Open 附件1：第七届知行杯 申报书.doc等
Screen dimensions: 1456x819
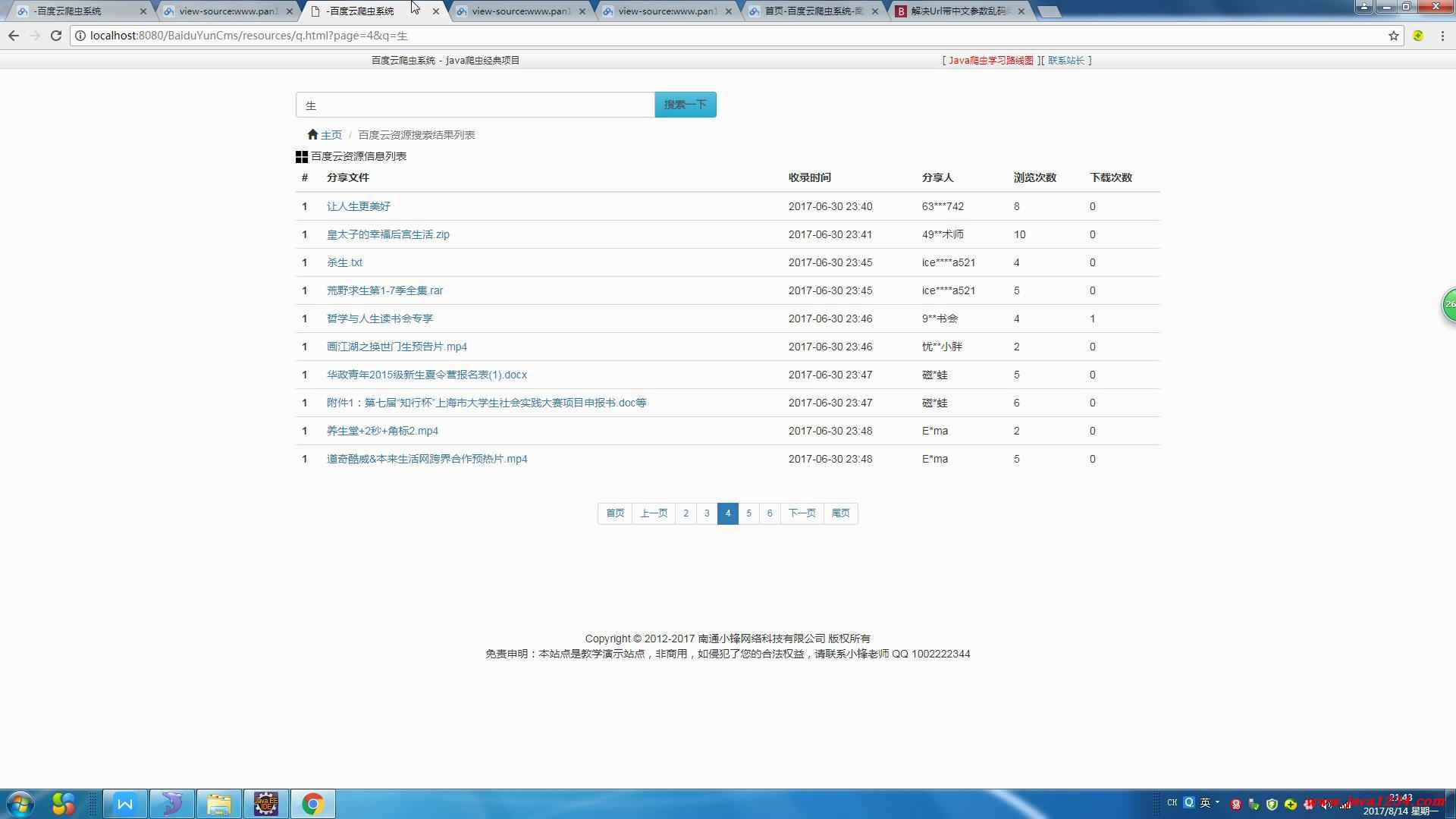click(487, 403)
